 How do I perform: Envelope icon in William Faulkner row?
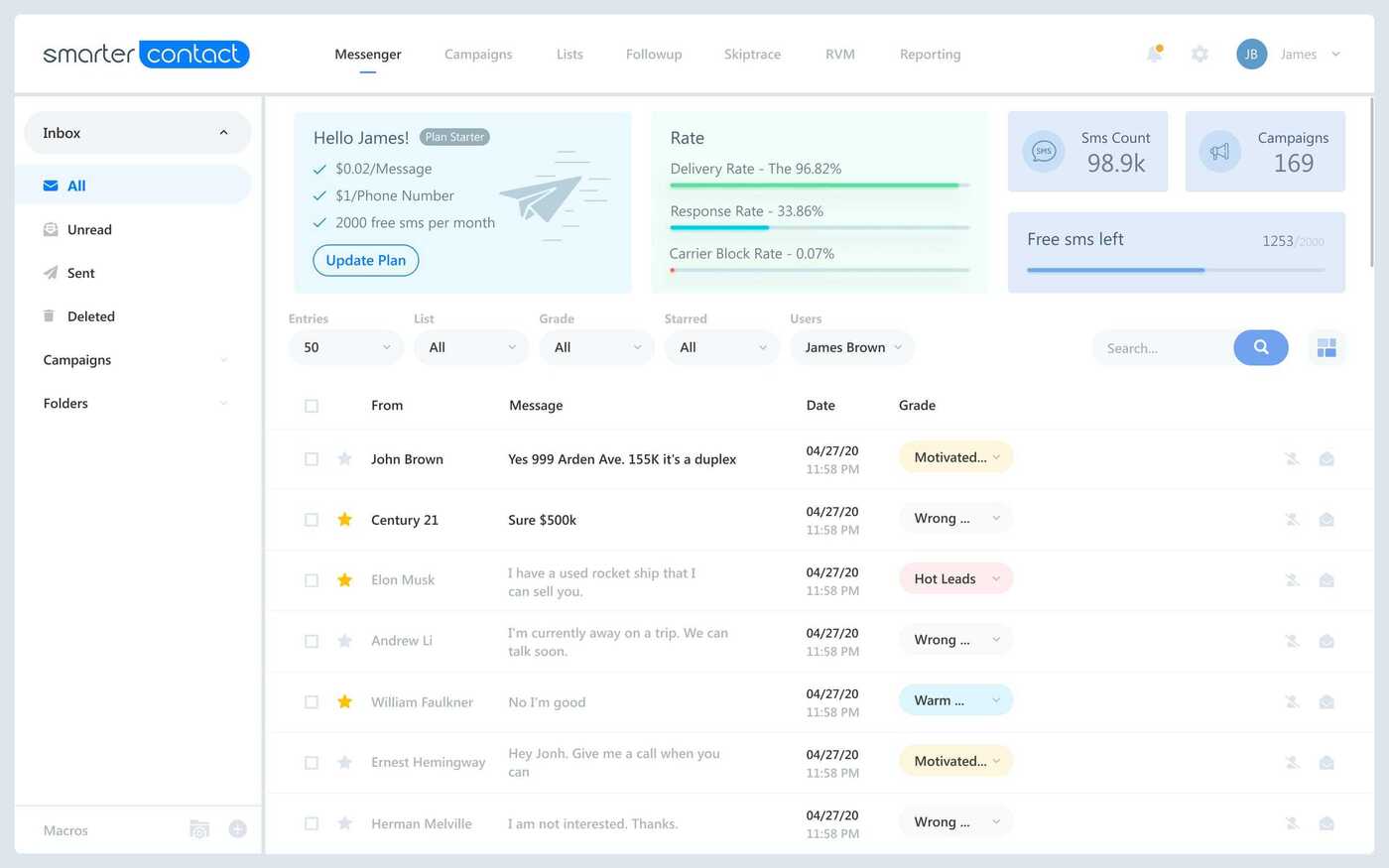[1326, 701]
